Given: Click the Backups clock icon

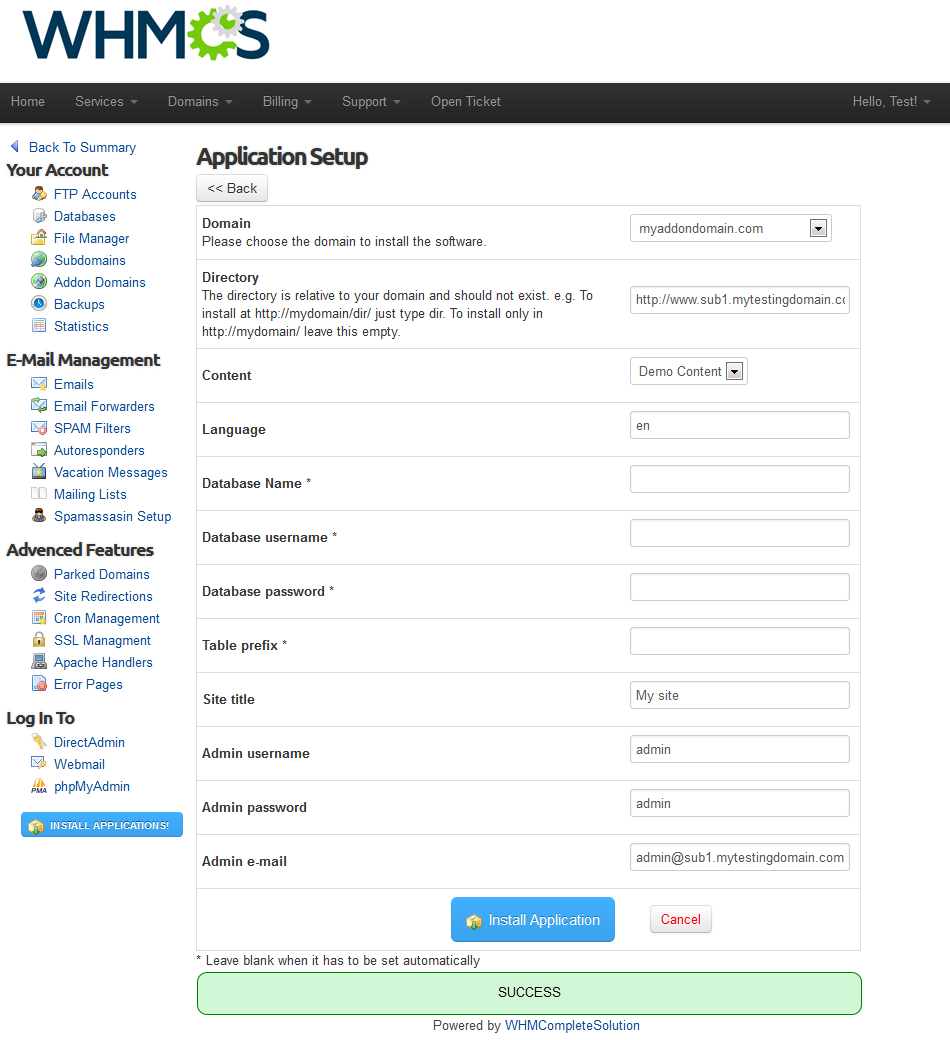Looking at the screenshot, I should 39,304.
